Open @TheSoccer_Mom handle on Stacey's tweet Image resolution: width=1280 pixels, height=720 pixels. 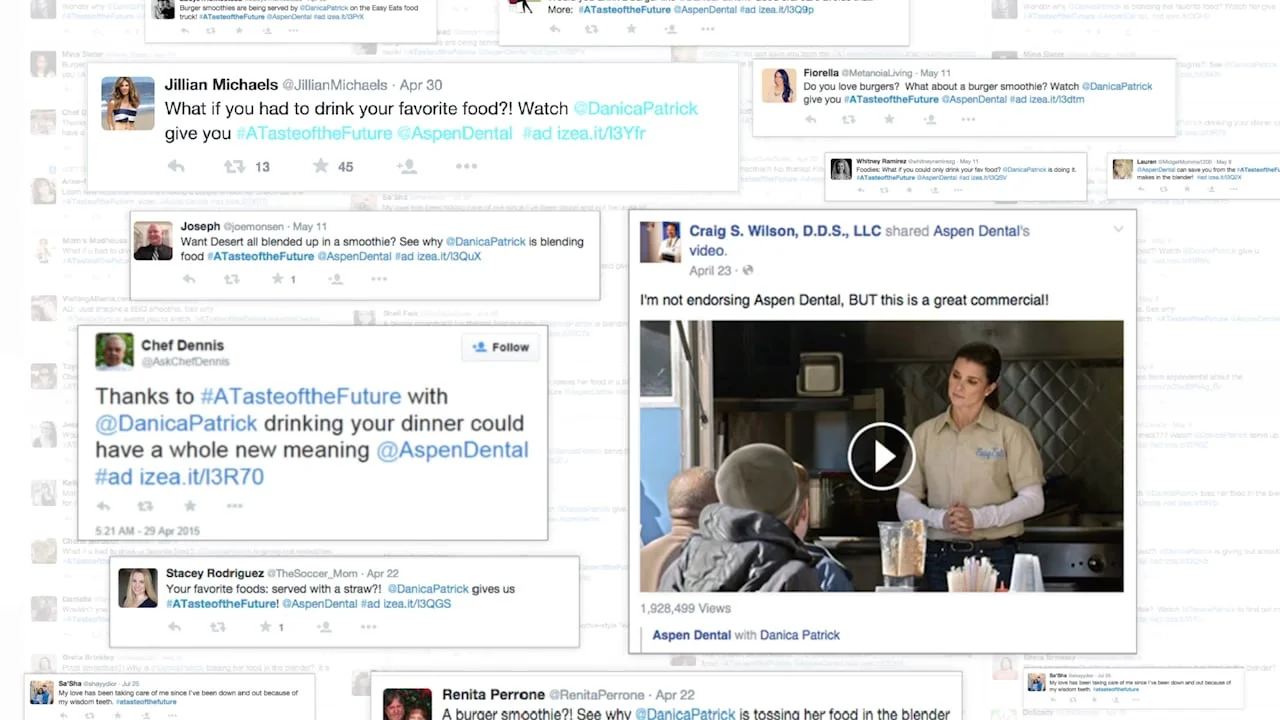click(x=312, y=574)
